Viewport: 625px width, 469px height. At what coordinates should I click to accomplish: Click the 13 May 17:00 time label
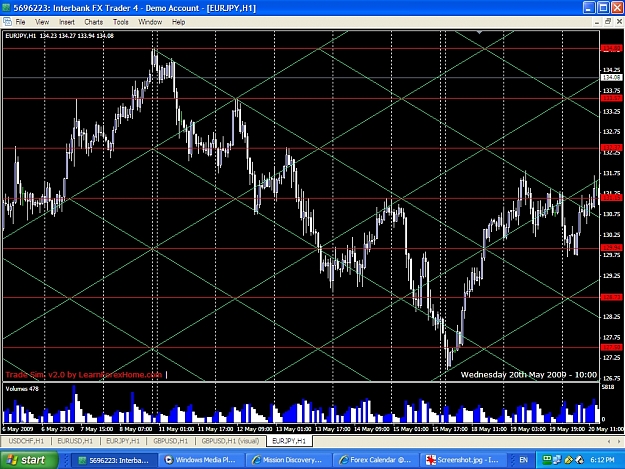pos(332,429)
